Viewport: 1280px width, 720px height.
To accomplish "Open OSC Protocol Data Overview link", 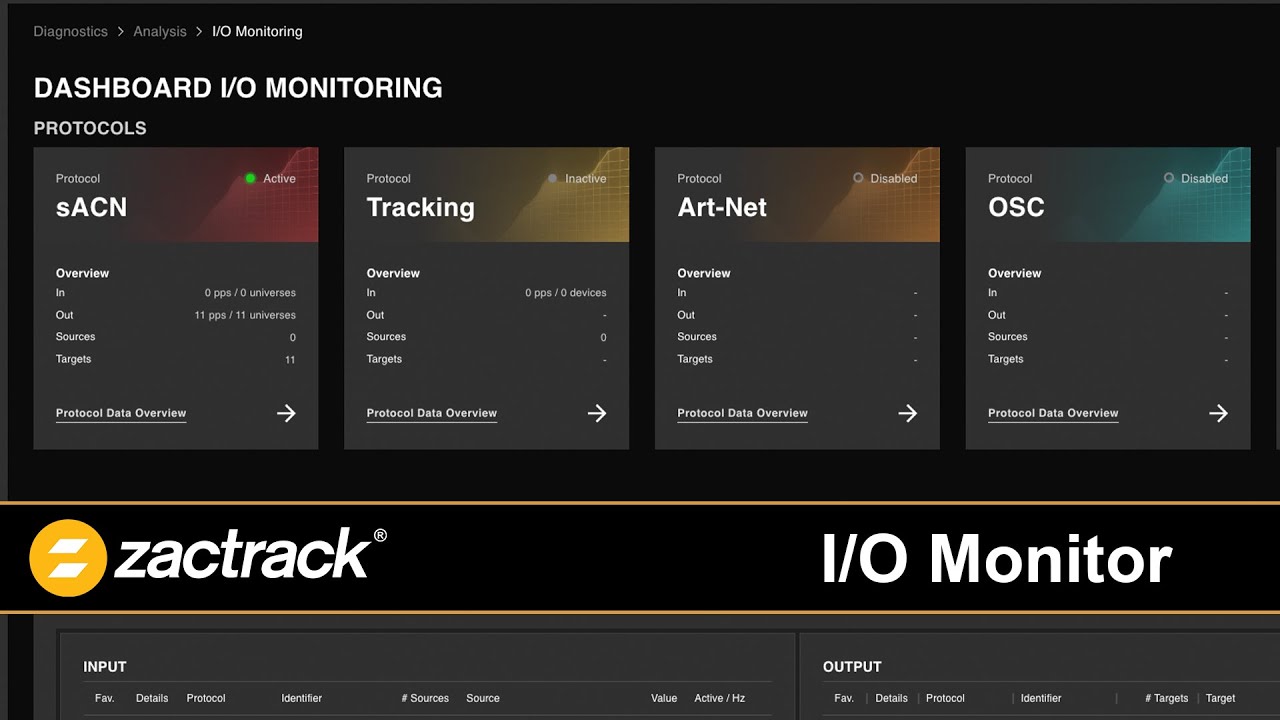I will (x=1053, y=413).
